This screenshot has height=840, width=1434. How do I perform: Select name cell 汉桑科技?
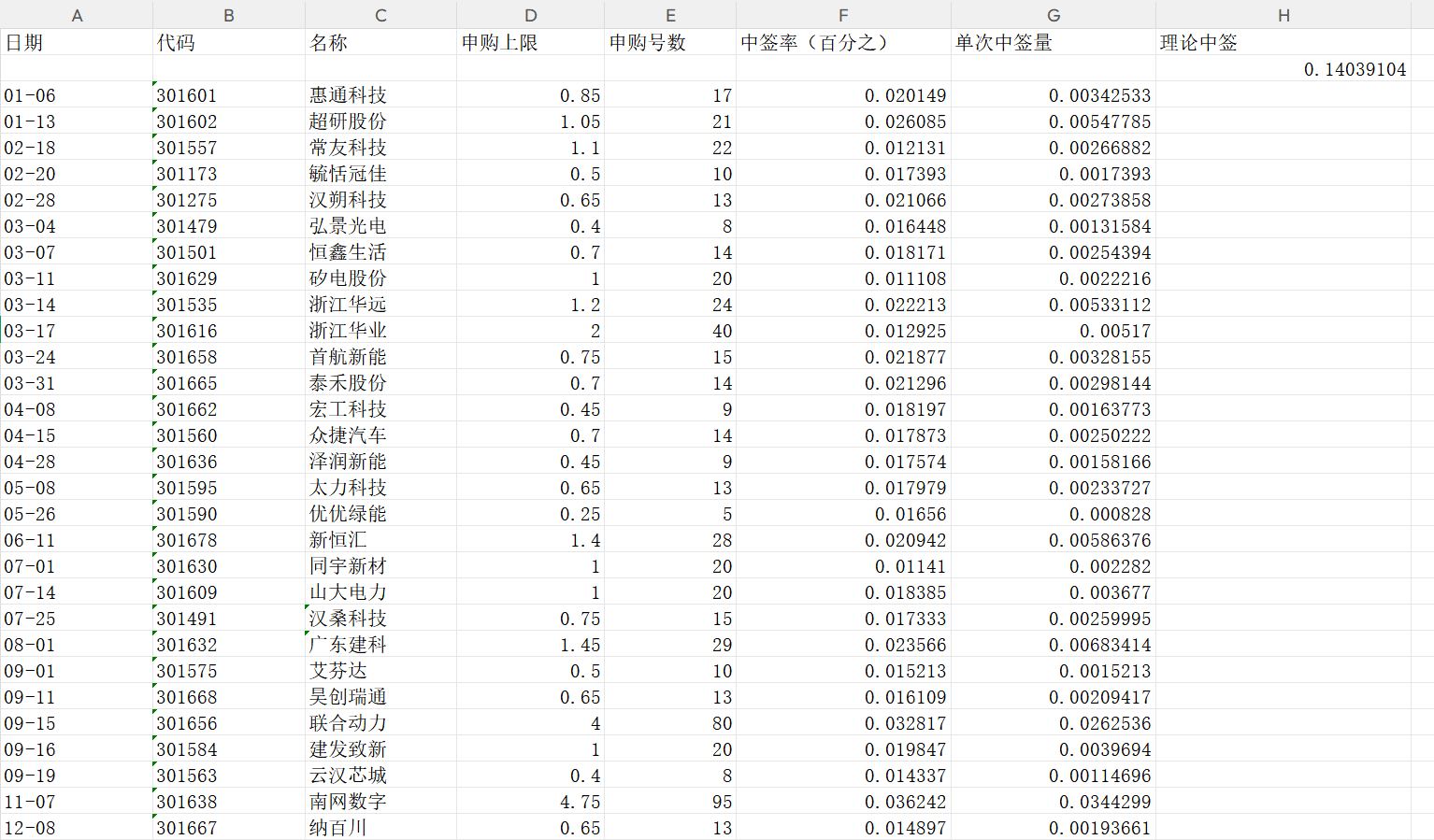click(x=380, y=618)
